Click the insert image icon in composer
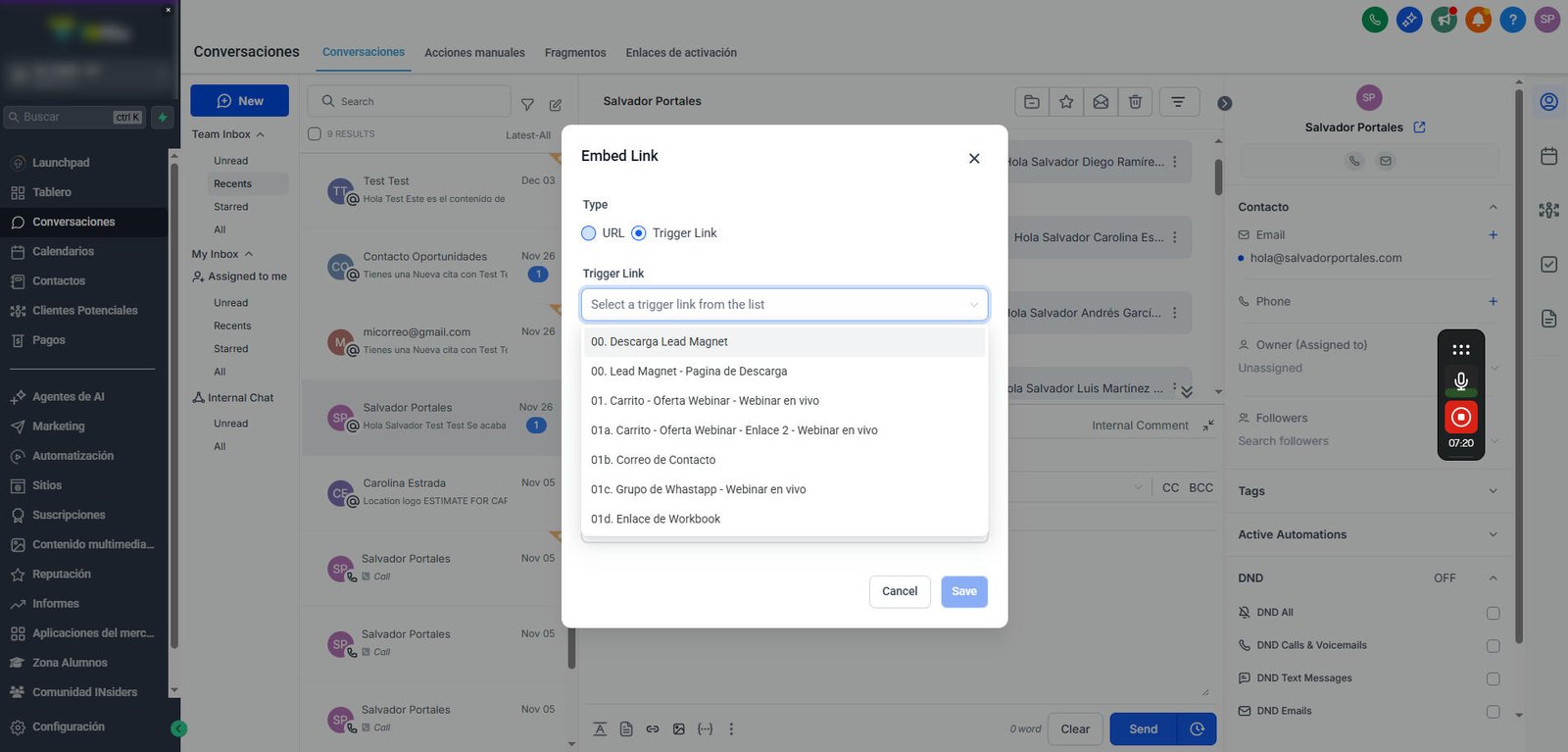The width and height of the screenshot is (1568, 752). (x=679, y=728)
